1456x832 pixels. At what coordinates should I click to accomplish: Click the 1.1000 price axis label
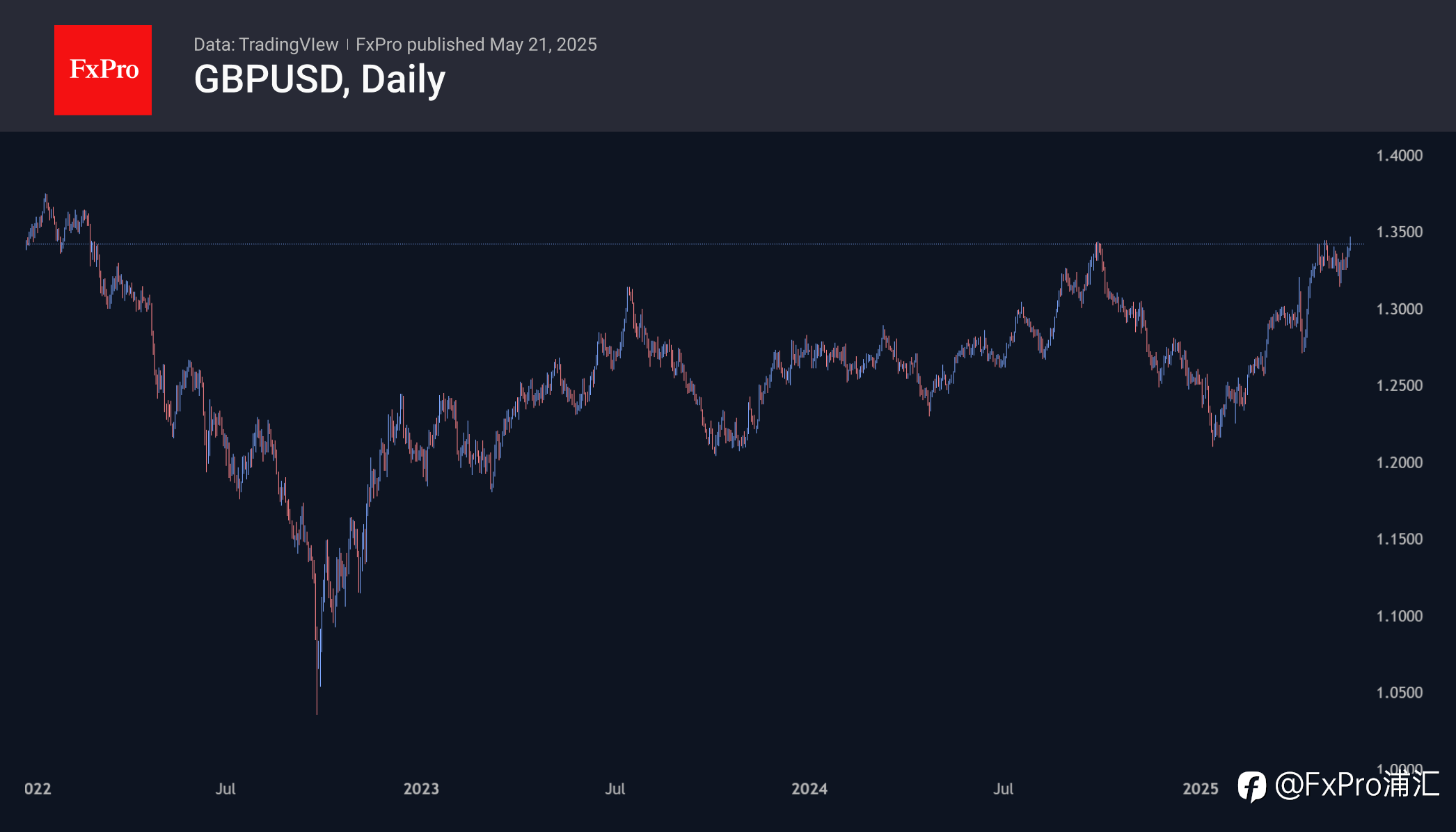click(x=1400, y=616)
